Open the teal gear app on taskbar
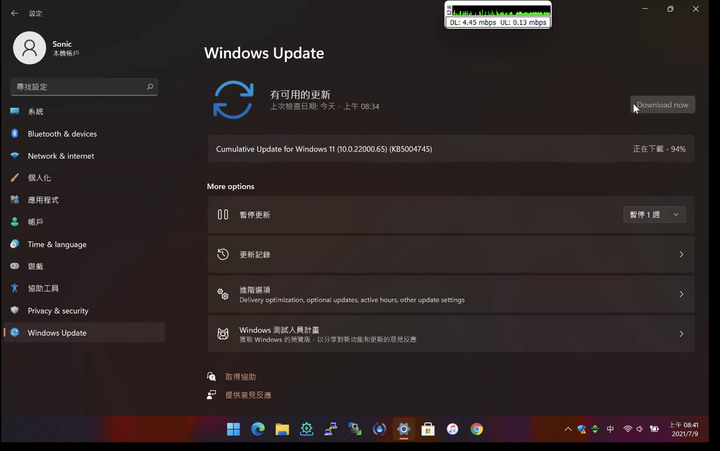The height and width of the screenshot is (451, 720). point(307,429)
